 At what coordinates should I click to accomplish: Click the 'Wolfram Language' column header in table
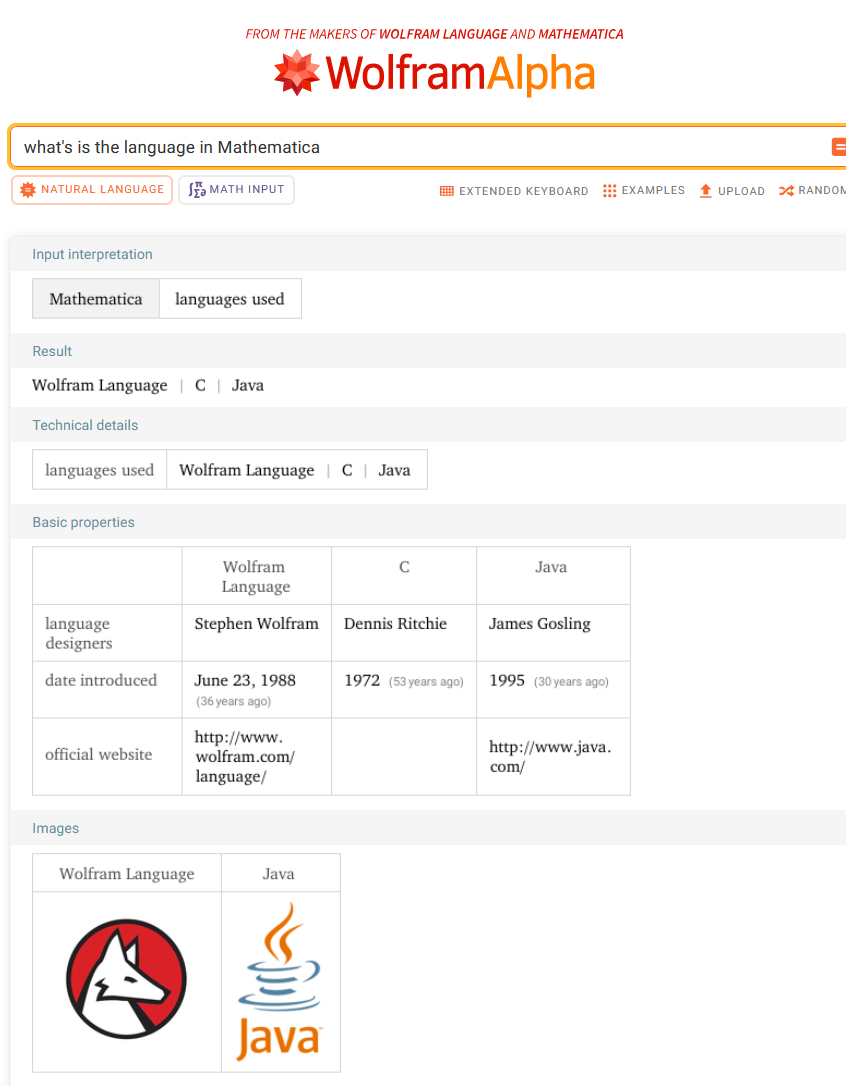click(255, 576)
